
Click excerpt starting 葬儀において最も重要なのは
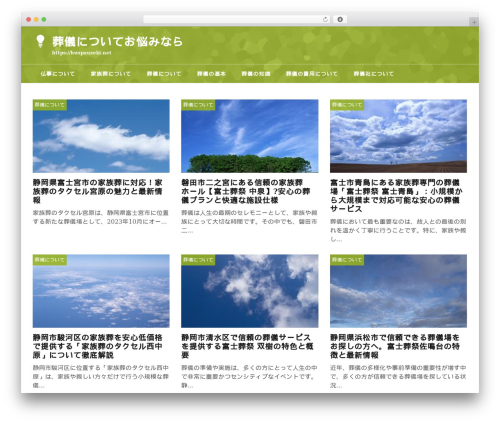(x=398, y=230)
